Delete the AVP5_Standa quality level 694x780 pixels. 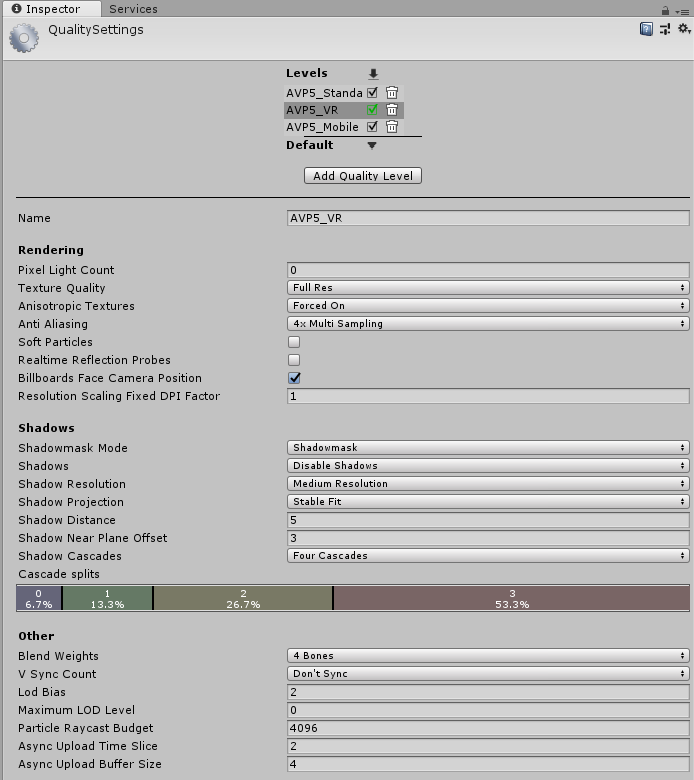coord(392,93)
